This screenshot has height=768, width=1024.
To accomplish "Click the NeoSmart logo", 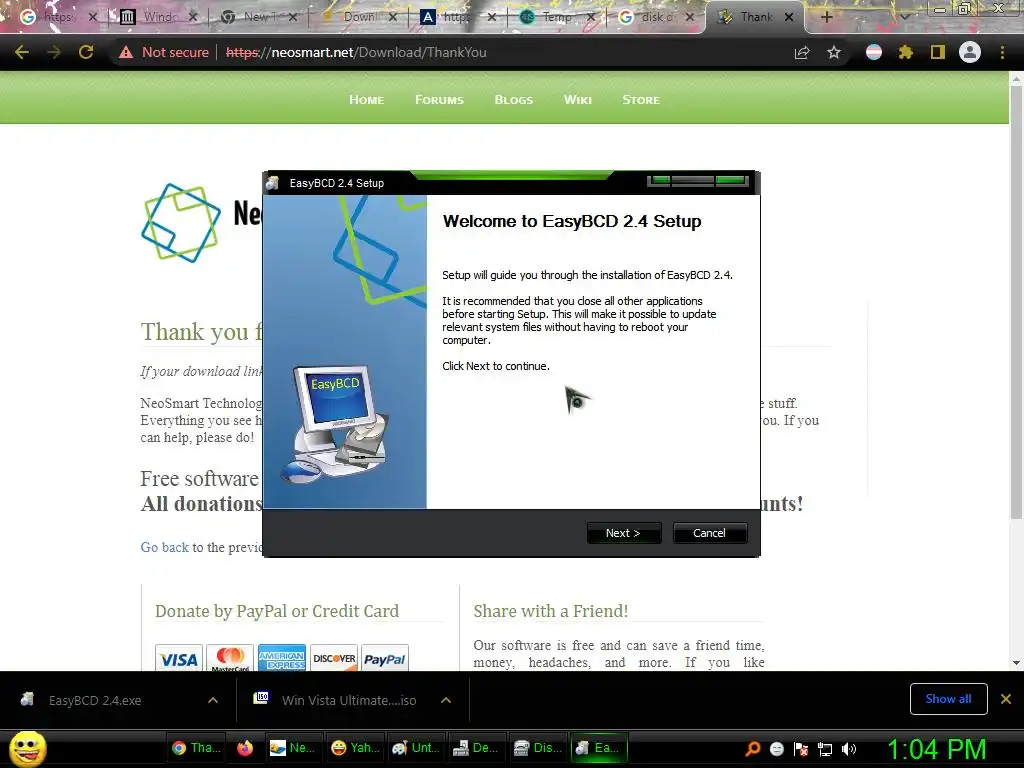I will tap(181, 223).
